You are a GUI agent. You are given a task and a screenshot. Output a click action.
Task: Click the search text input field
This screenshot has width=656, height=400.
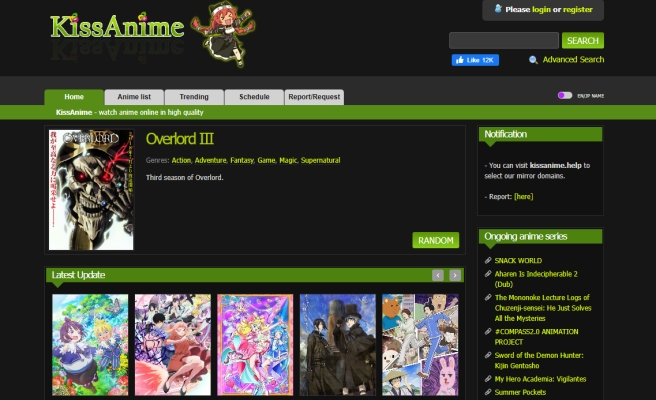click(x=504, y=41)
